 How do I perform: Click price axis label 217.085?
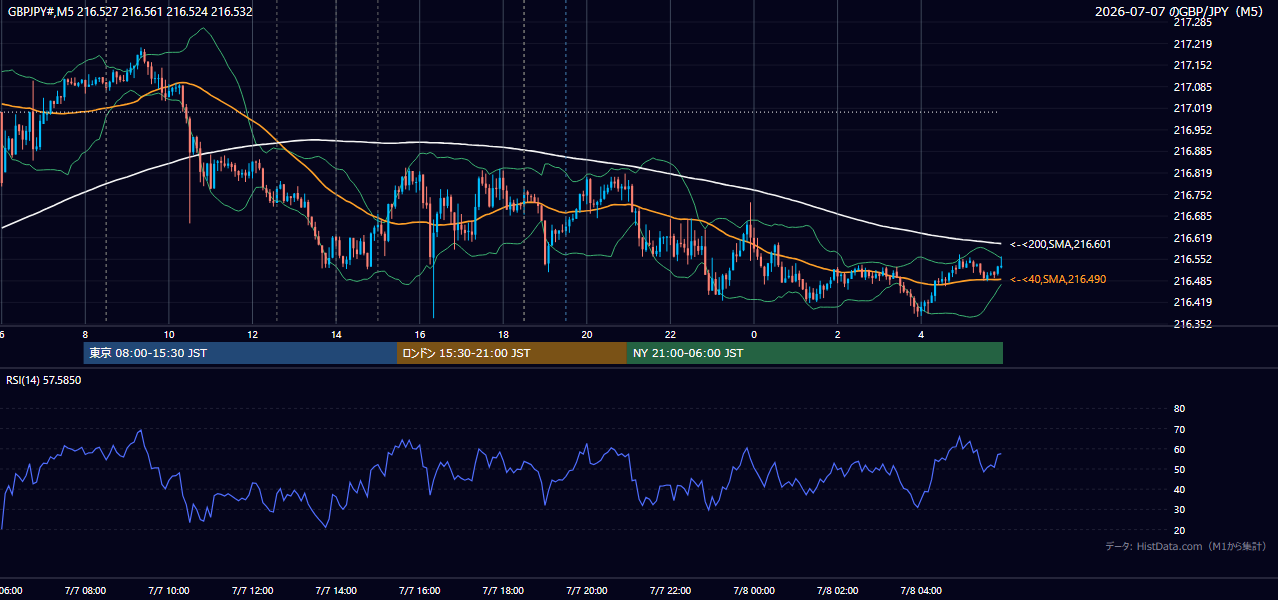click(x=1192, y=87)
